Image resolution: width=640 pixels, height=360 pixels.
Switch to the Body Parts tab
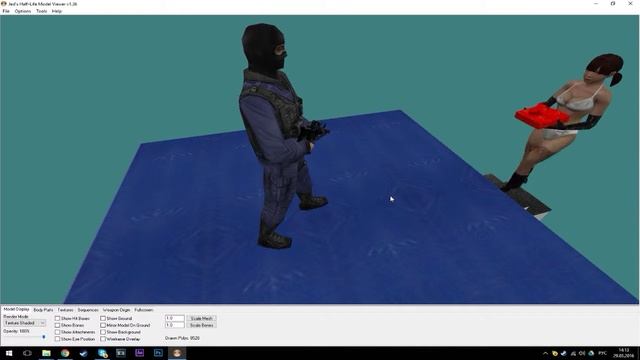[x=43, y=310]
